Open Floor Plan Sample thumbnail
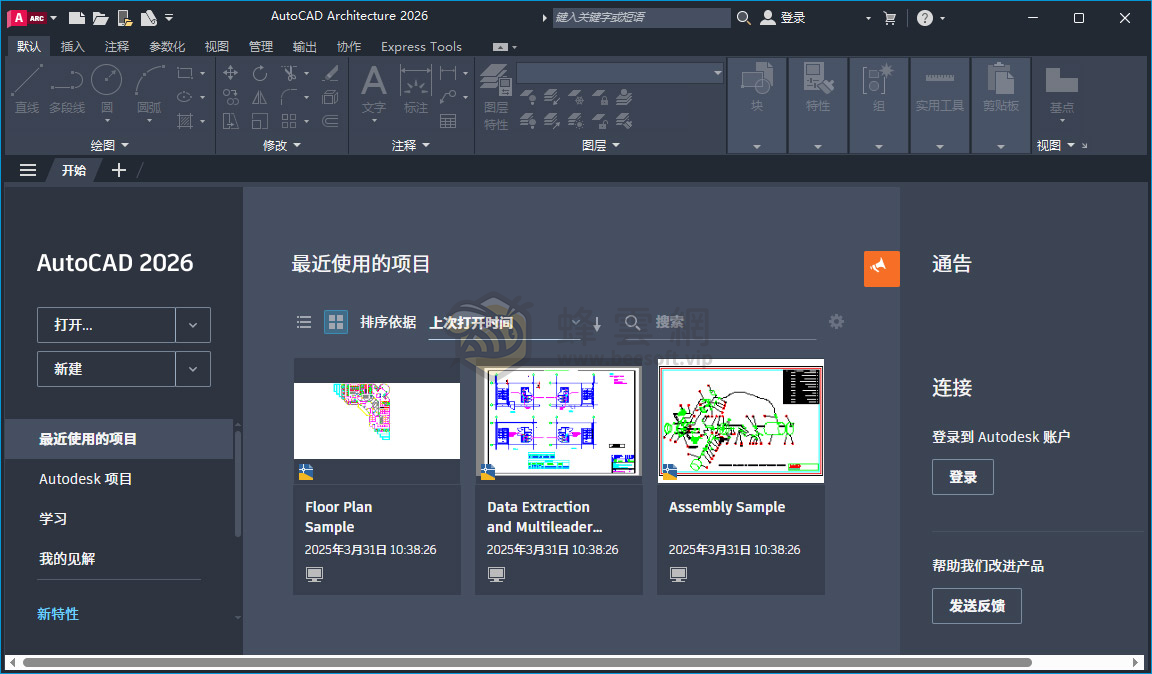 [377, 420]
